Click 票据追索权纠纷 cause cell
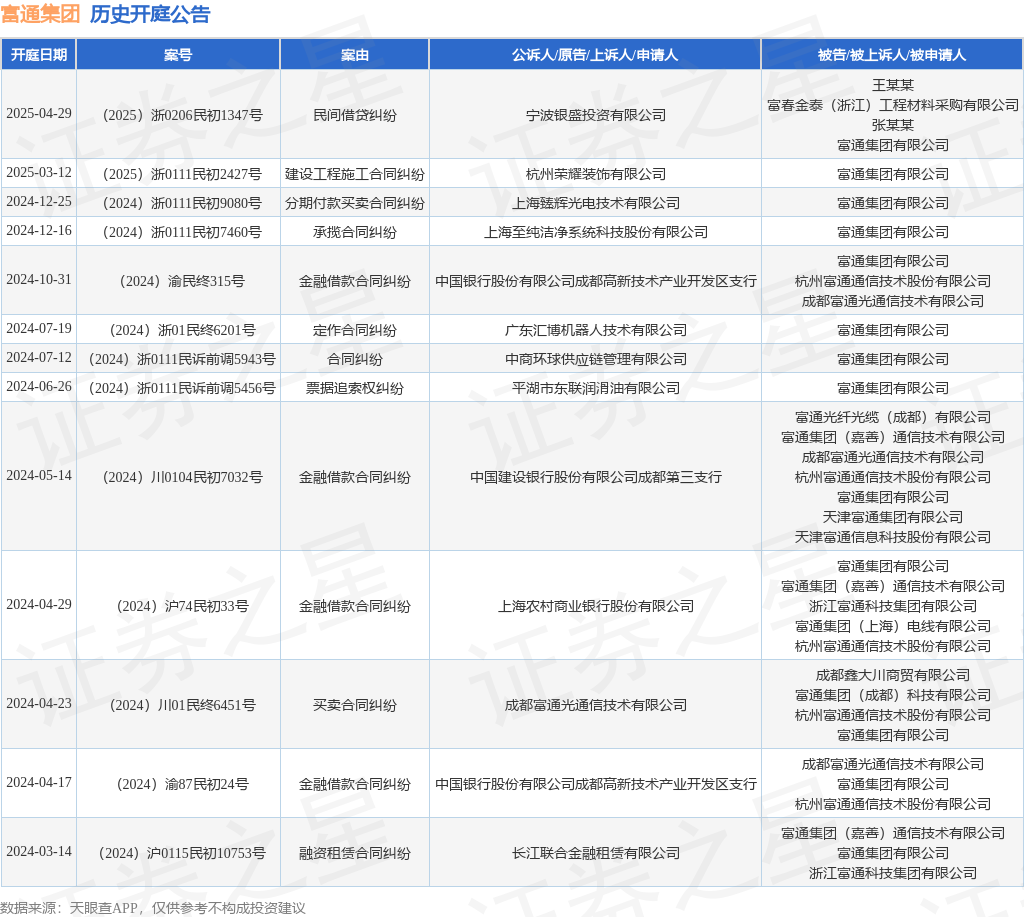The image size is (1024, 917). [355, 388]
